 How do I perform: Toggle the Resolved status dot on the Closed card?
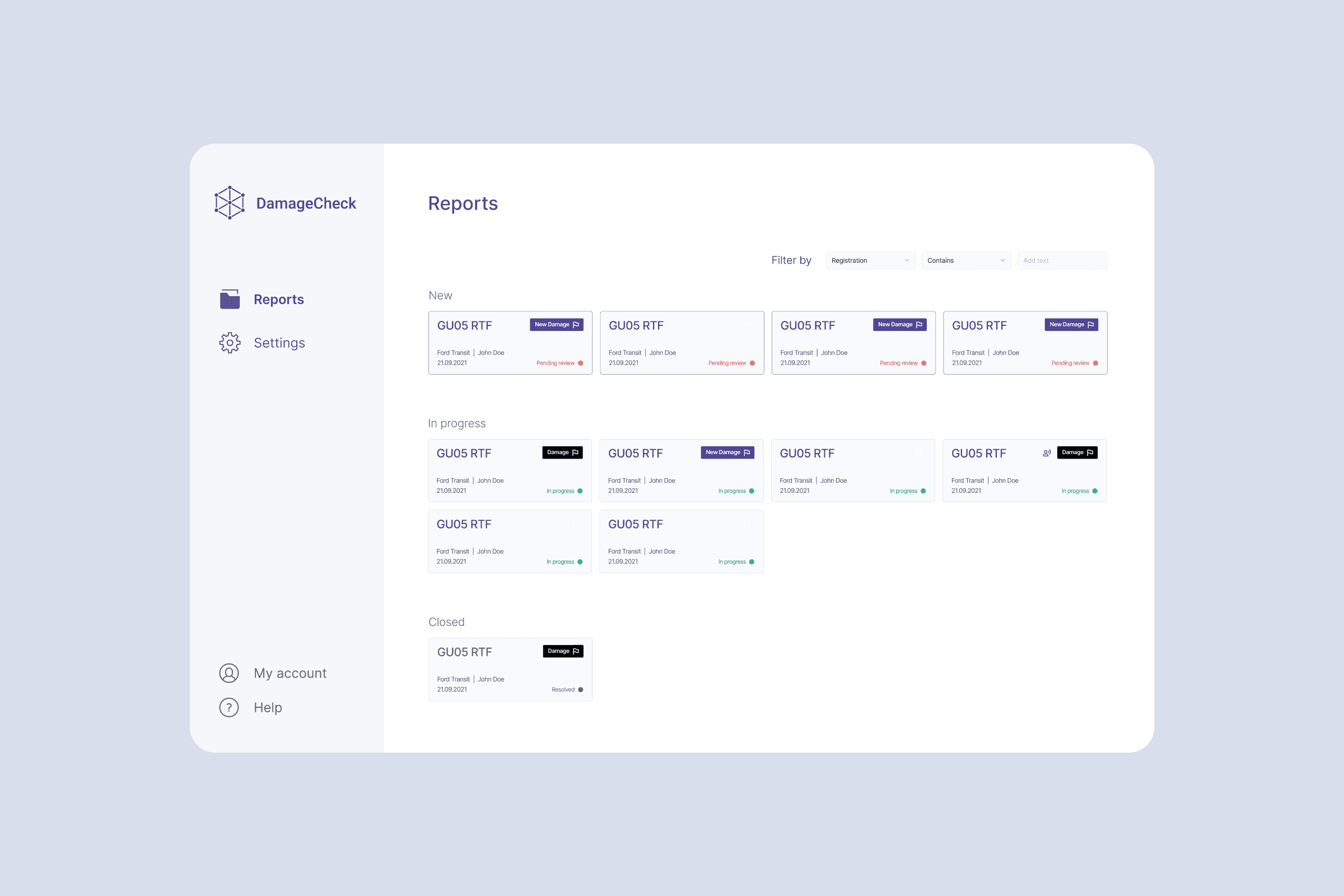pyautogui.click(x=580, y=689)
